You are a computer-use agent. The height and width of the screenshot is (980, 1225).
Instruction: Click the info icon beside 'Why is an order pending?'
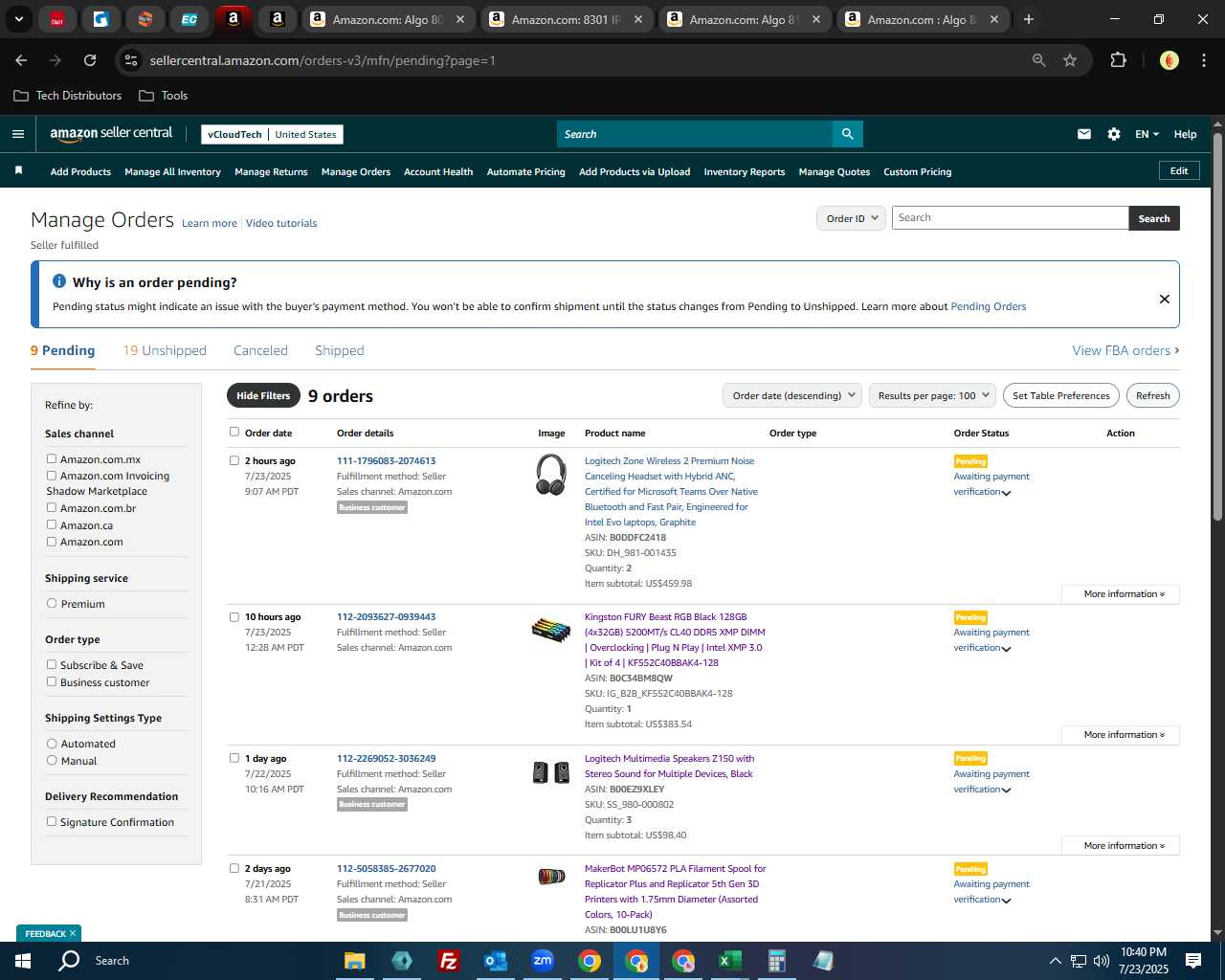(59, 281)
